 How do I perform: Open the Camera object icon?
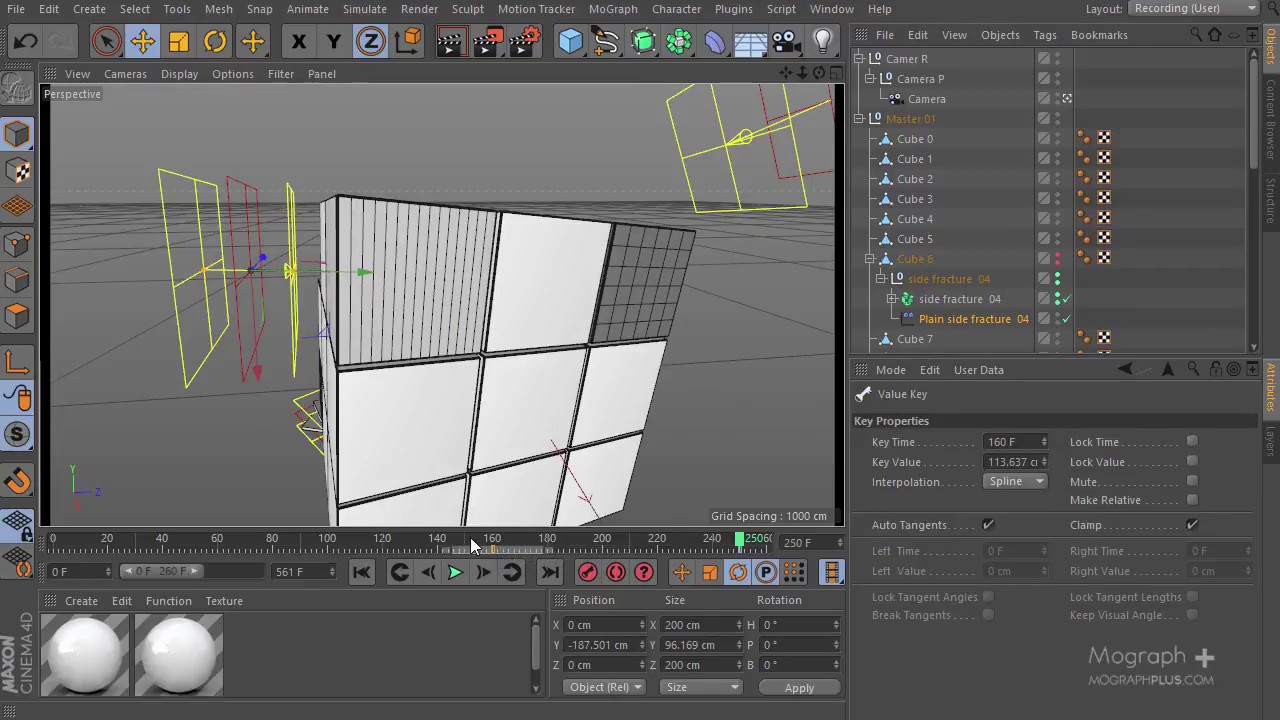pyautogui.click(x=786, y=42)
